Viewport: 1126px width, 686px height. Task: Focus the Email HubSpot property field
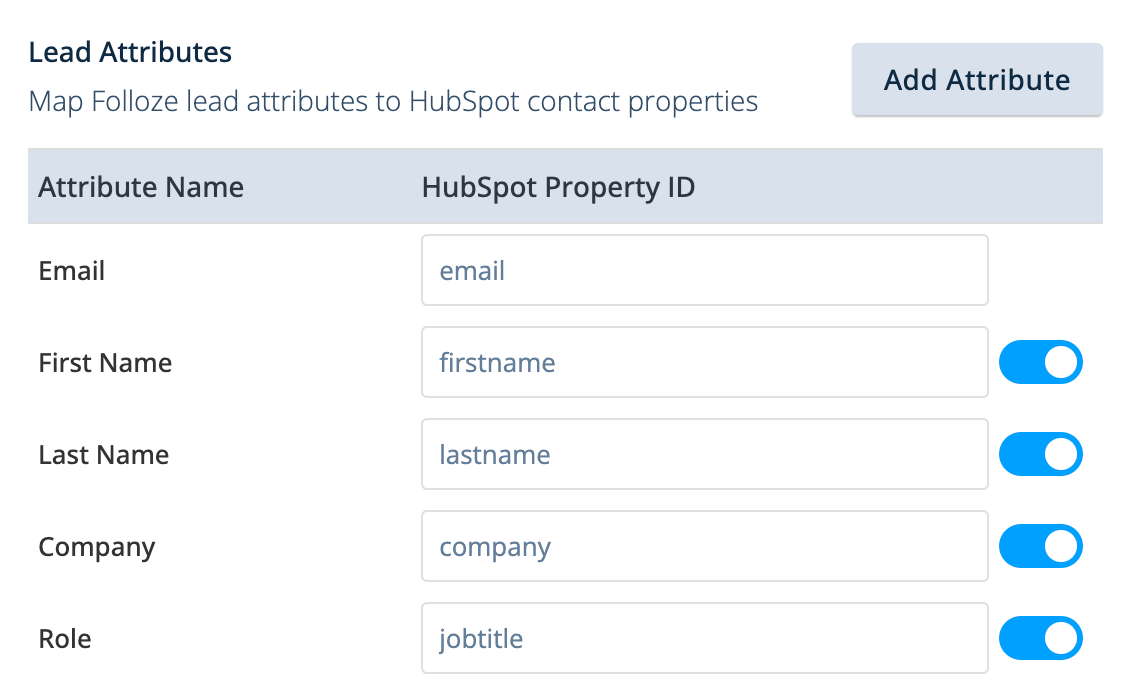[704, 270]
